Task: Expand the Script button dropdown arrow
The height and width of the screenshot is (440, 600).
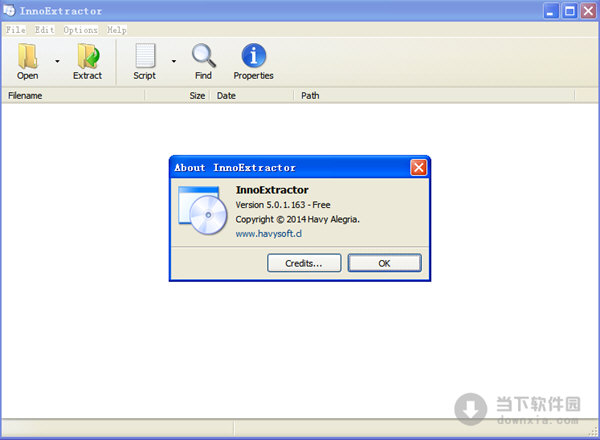Action: [x=174, y=61]
